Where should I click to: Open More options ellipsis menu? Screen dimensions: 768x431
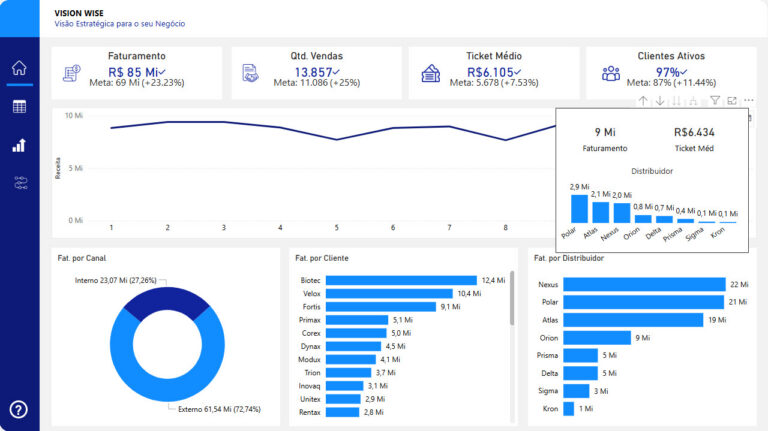749,101
